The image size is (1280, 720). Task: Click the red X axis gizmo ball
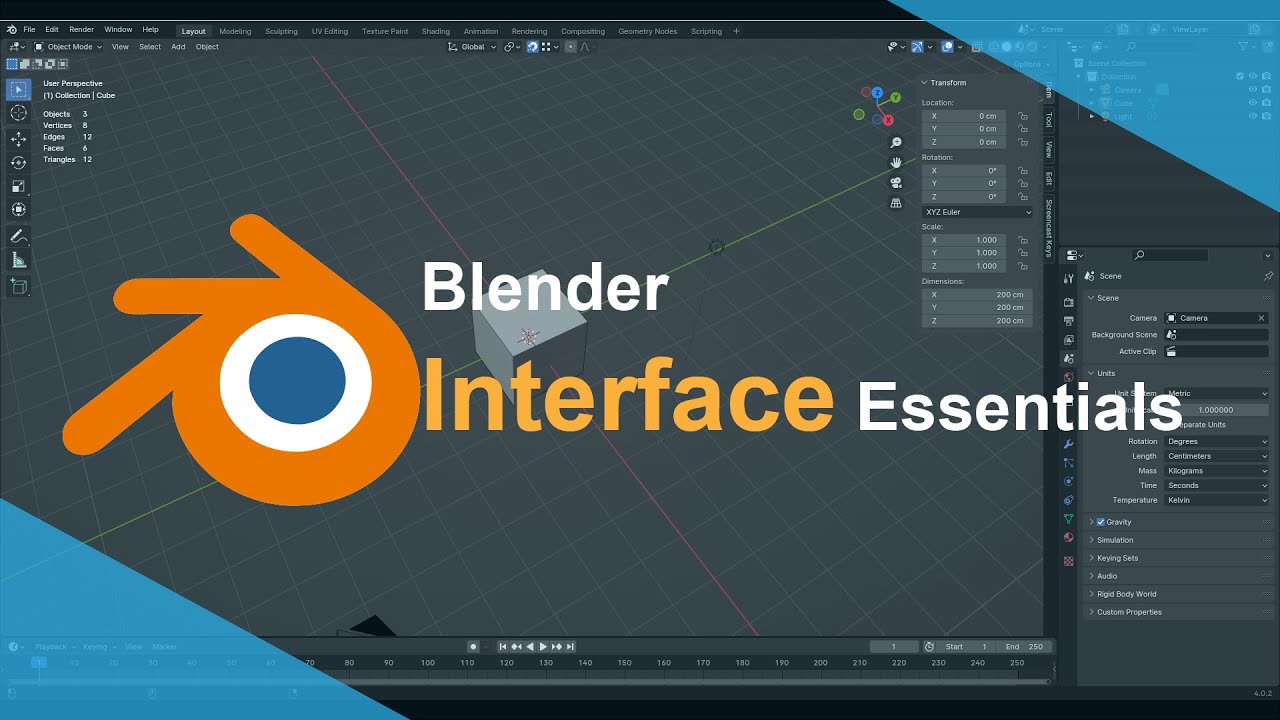(888, 120)
